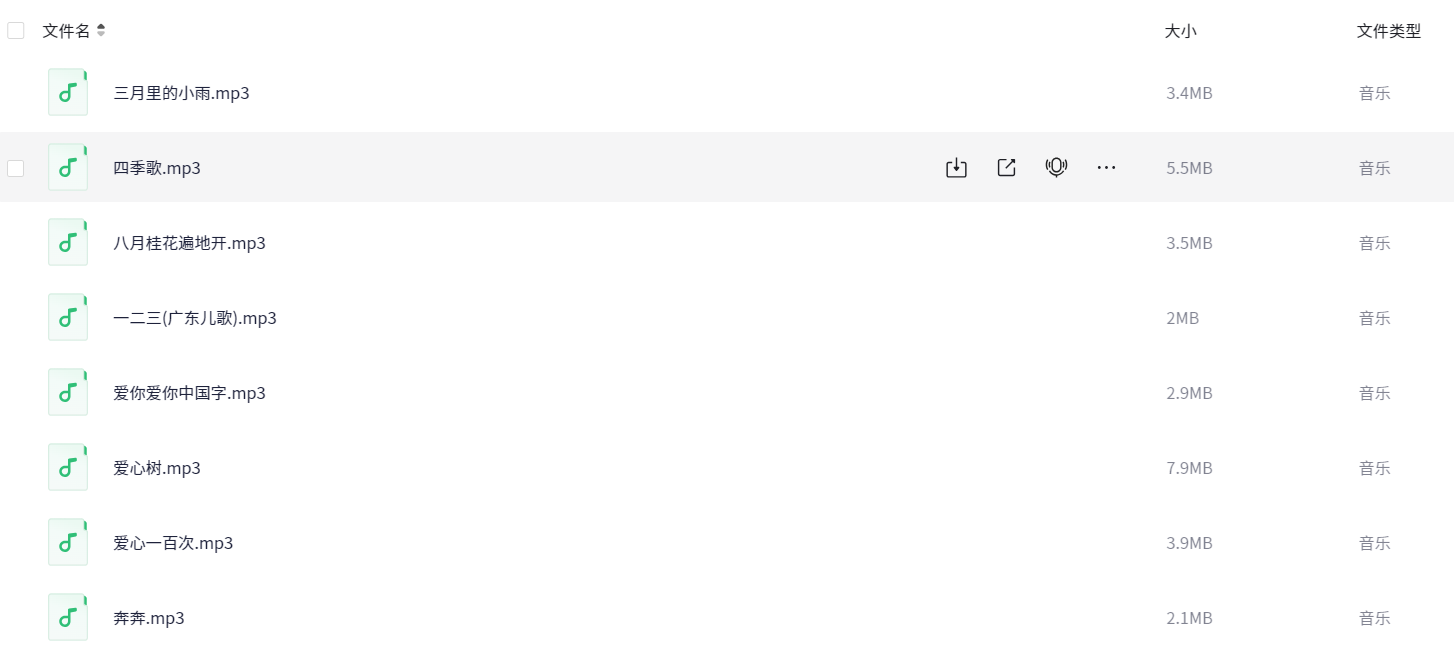Viewport: 1454px width, 656px height.
Task: Click the 7.9MB size of 爱心树.mp3
Action: coord(1189,468)
